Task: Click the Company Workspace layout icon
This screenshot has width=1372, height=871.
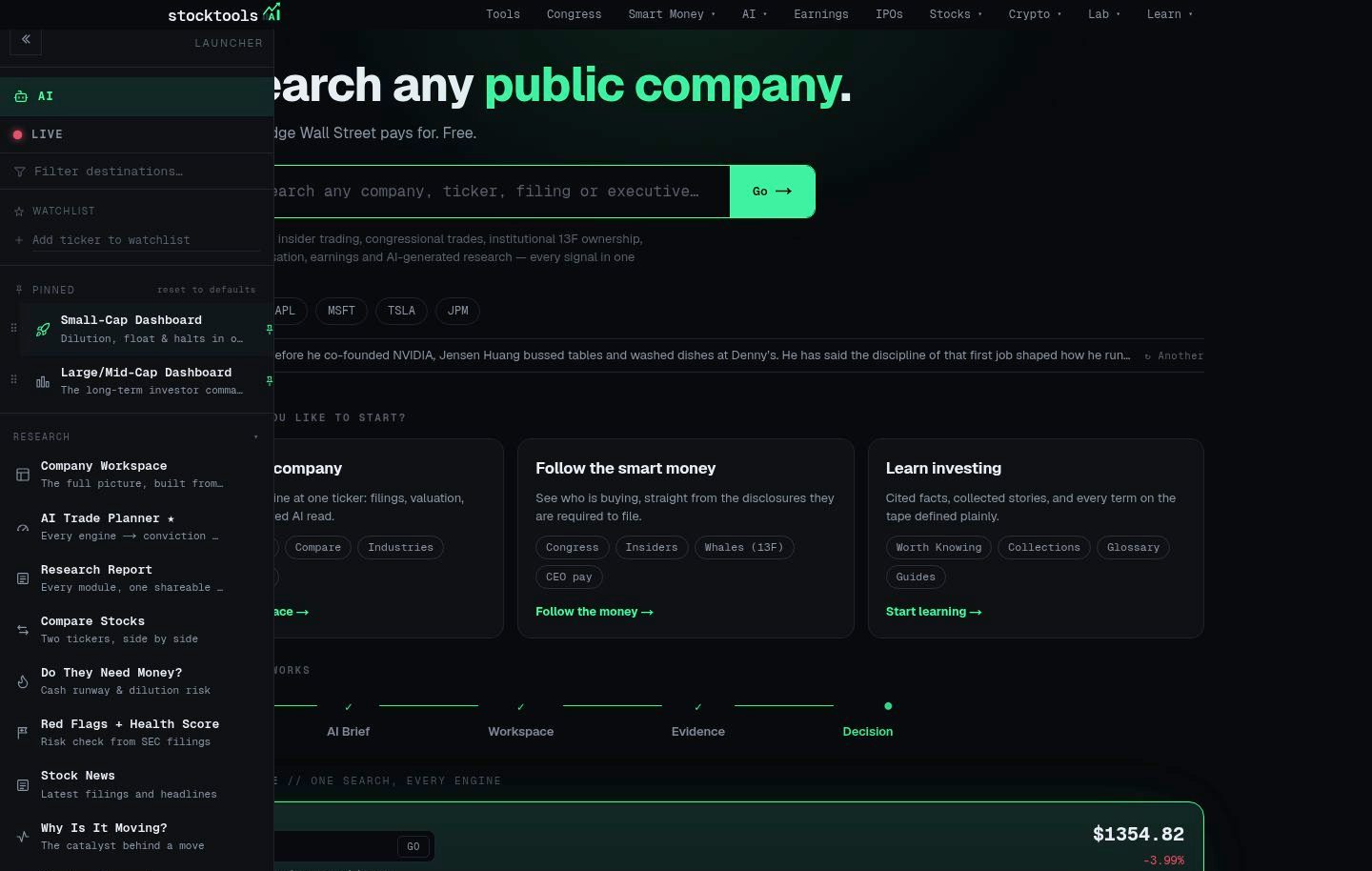Action: tap(23, 475)
